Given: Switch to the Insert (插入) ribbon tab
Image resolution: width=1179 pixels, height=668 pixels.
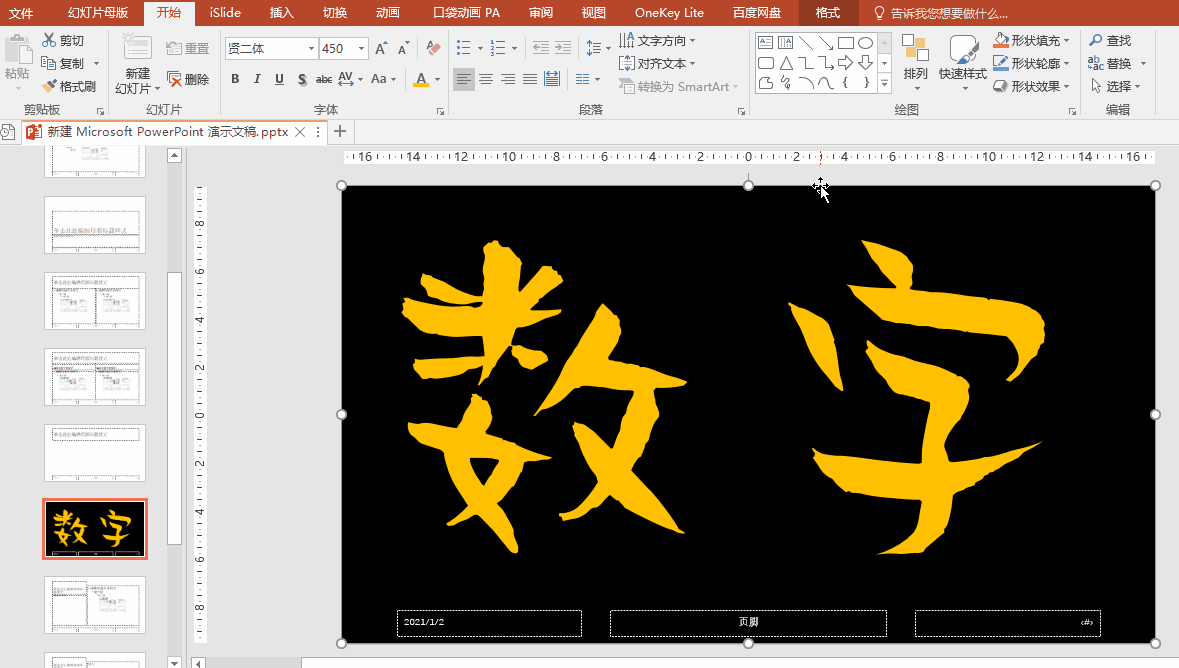Looking at the screenshot, I should coord(282,13).
